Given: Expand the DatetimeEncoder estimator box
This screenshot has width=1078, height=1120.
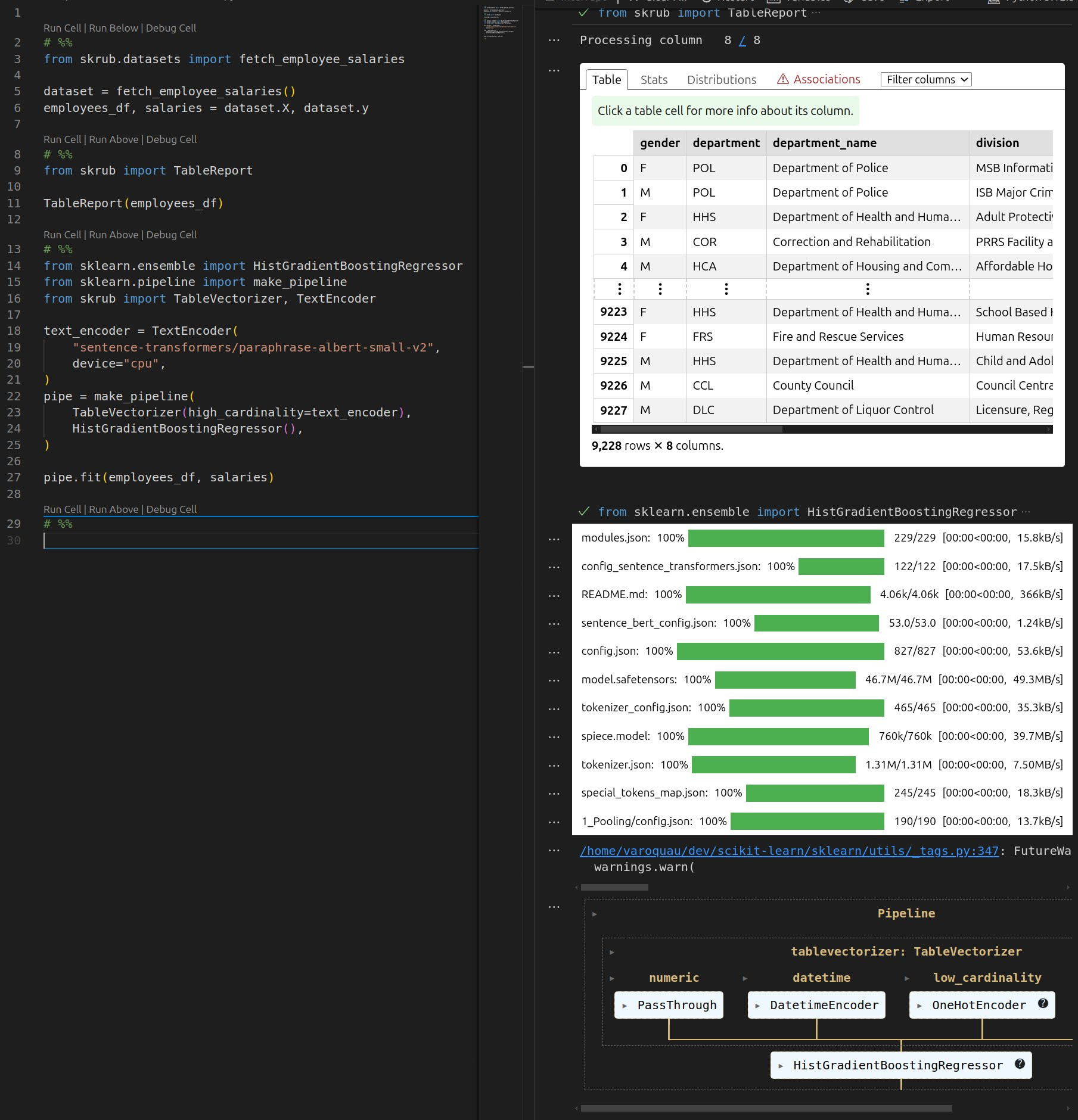Looking at the screenshot, I should pyautogui.click(x=816, y=1005).
